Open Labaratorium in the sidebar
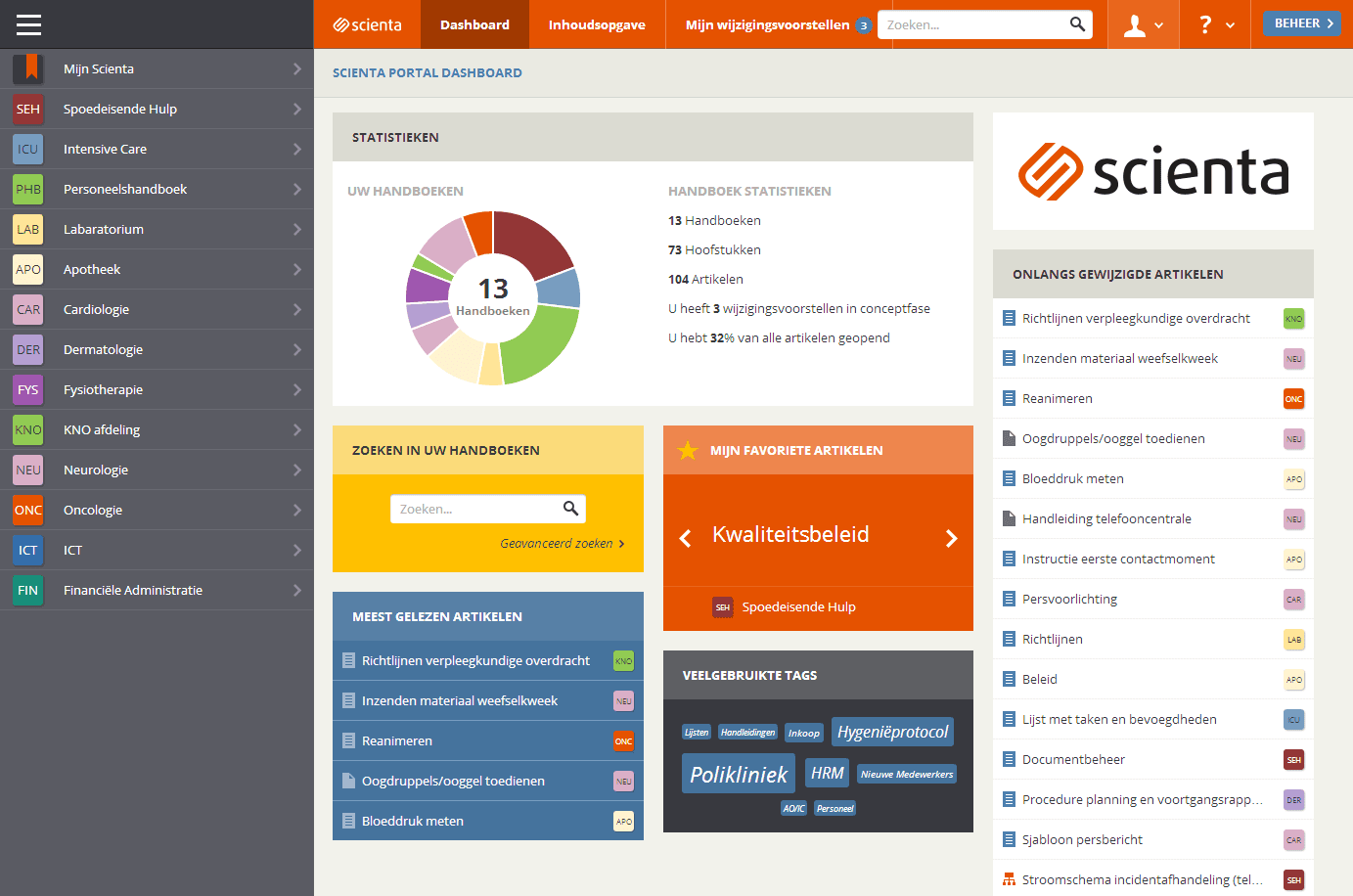 [157, 229]
